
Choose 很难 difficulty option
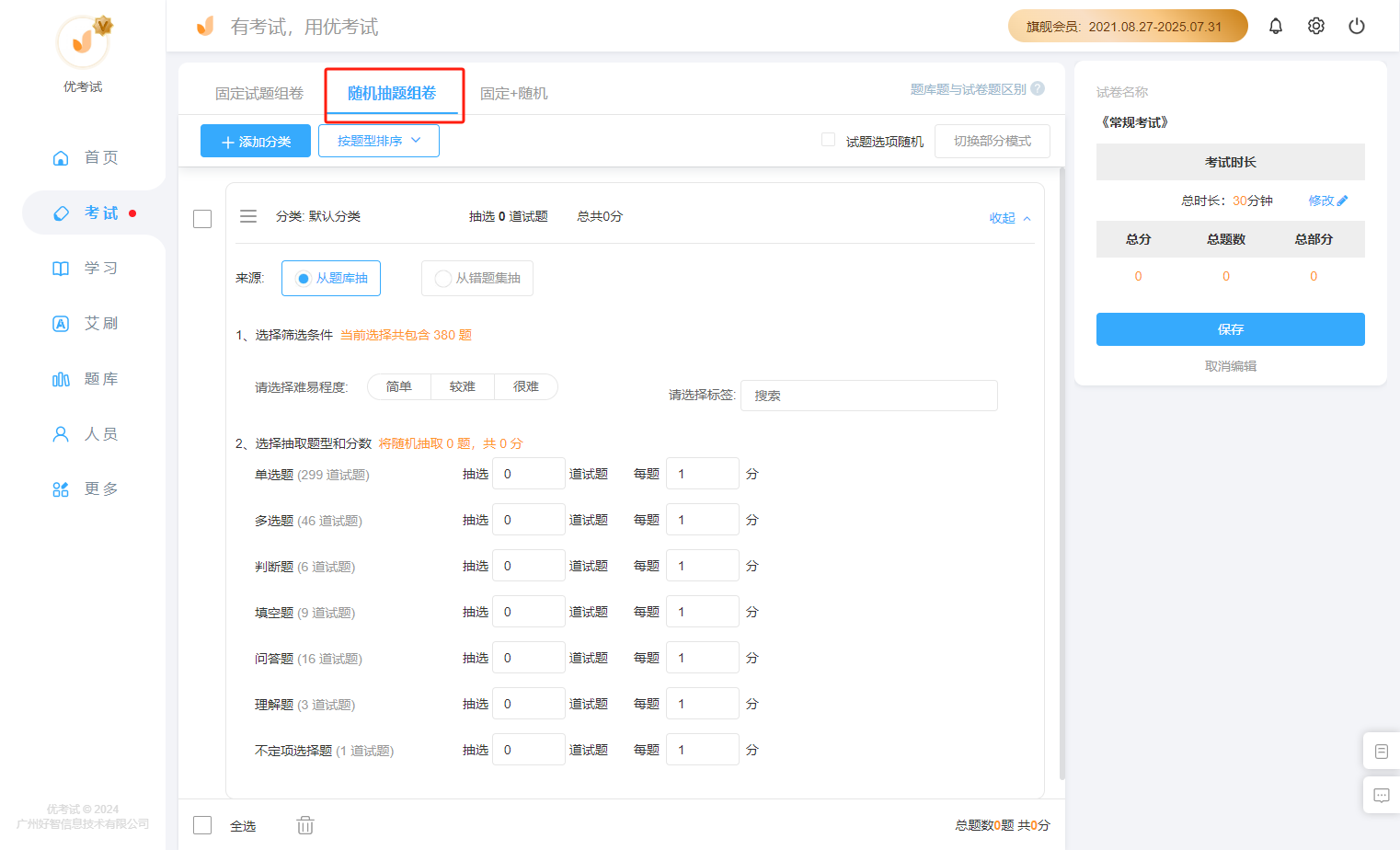pyautogui.click(x=526, y=386)
